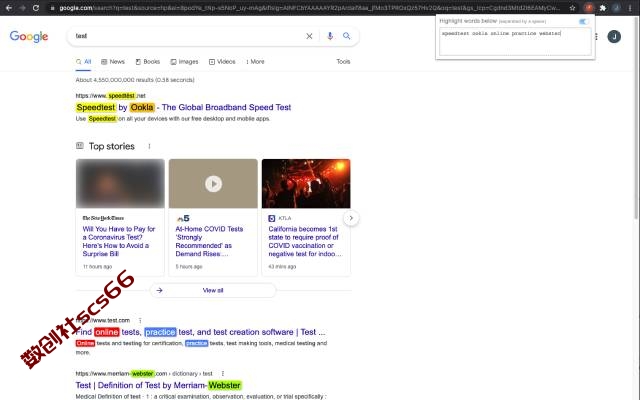Open the red highlighter extension icon
The image size is (640, 400).
(589, 8)
